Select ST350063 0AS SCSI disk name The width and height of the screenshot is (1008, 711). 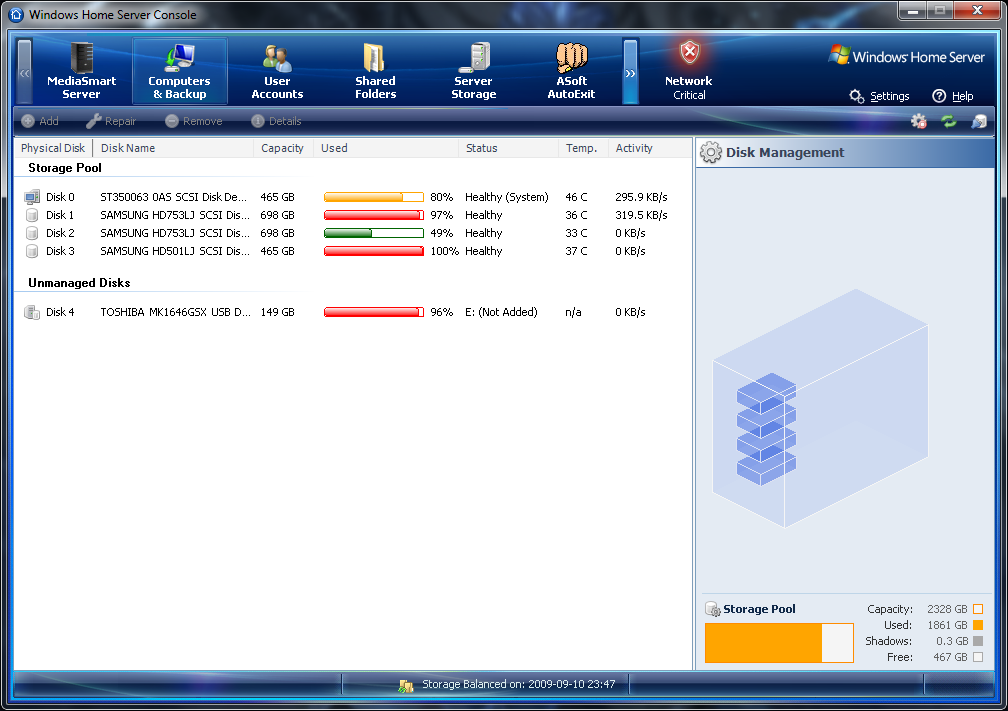(x=174, y=197)
